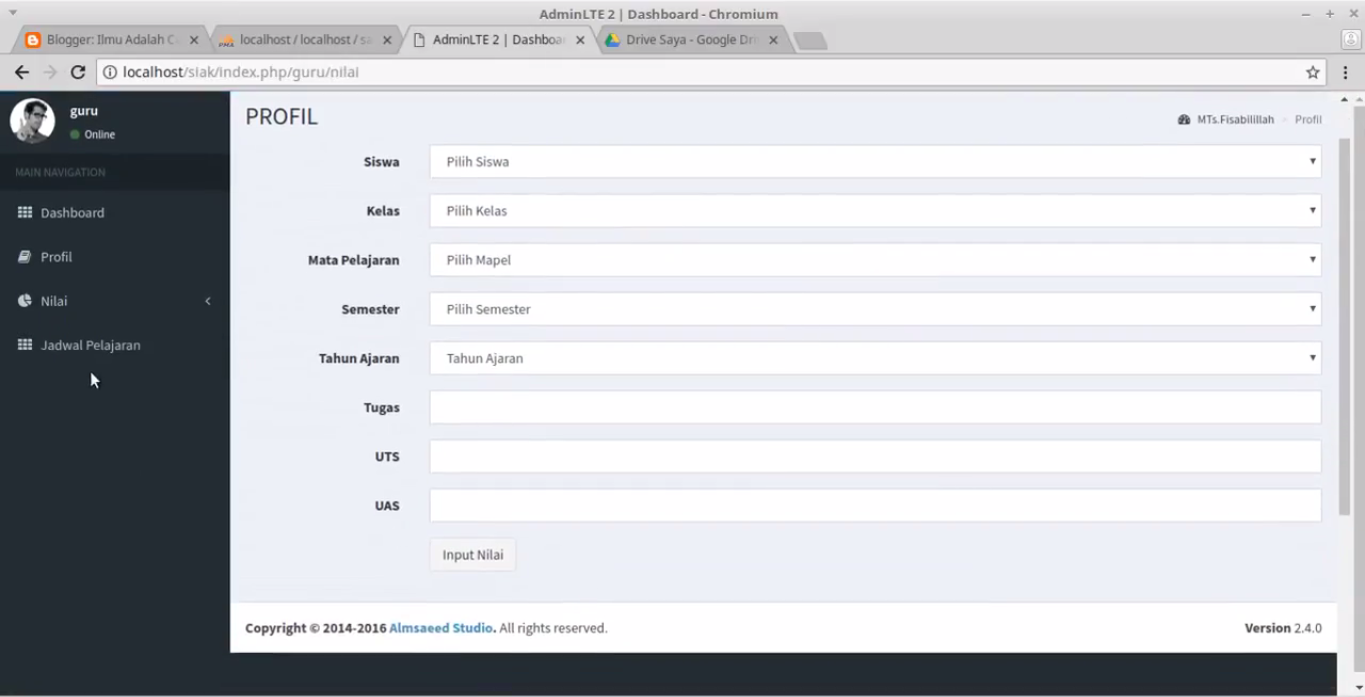Click the Profil breadcrumb item

1308,119
